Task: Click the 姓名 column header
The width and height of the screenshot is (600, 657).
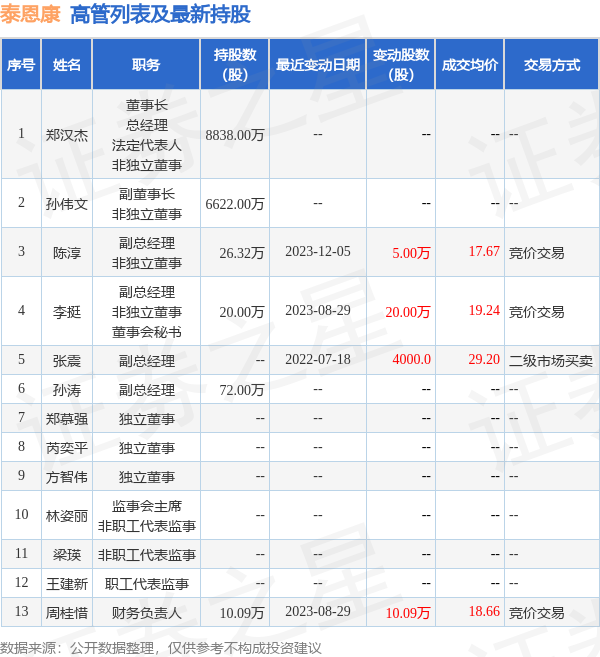Action: (x=67, y=64)
